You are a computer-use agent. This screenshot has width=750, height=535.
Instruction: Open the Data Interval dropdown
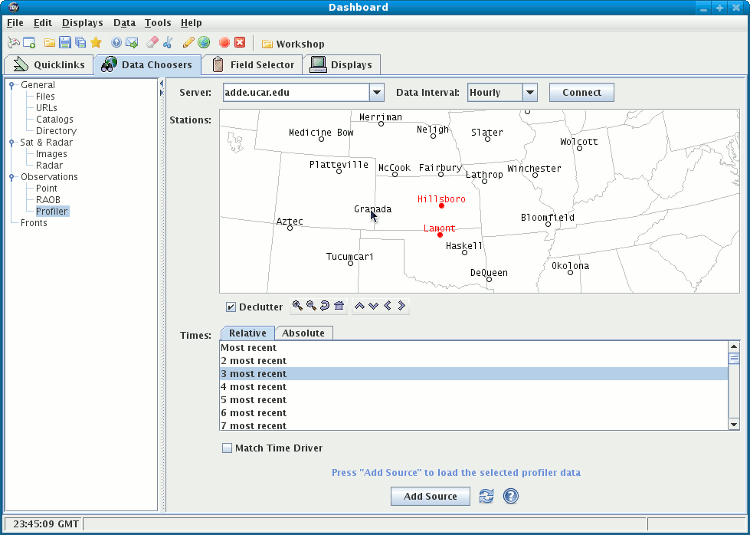pyautogui.click(x=529, y=92)
